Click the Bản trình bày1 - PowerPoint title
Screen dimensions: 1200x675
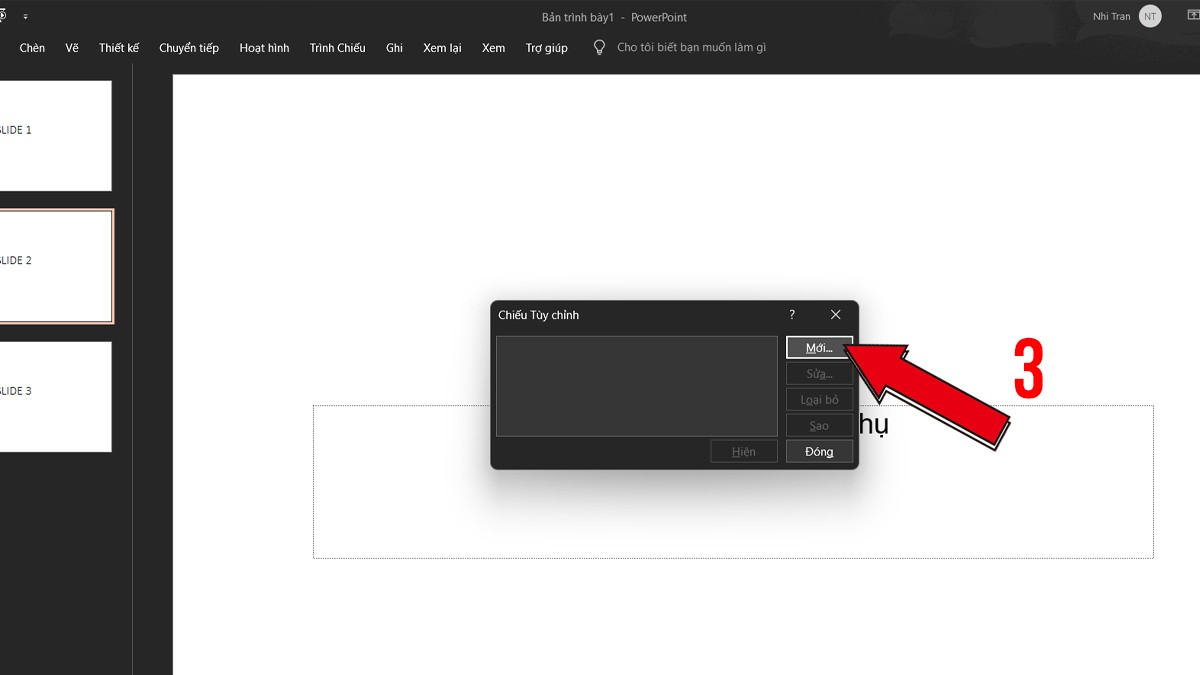point(614,17)
